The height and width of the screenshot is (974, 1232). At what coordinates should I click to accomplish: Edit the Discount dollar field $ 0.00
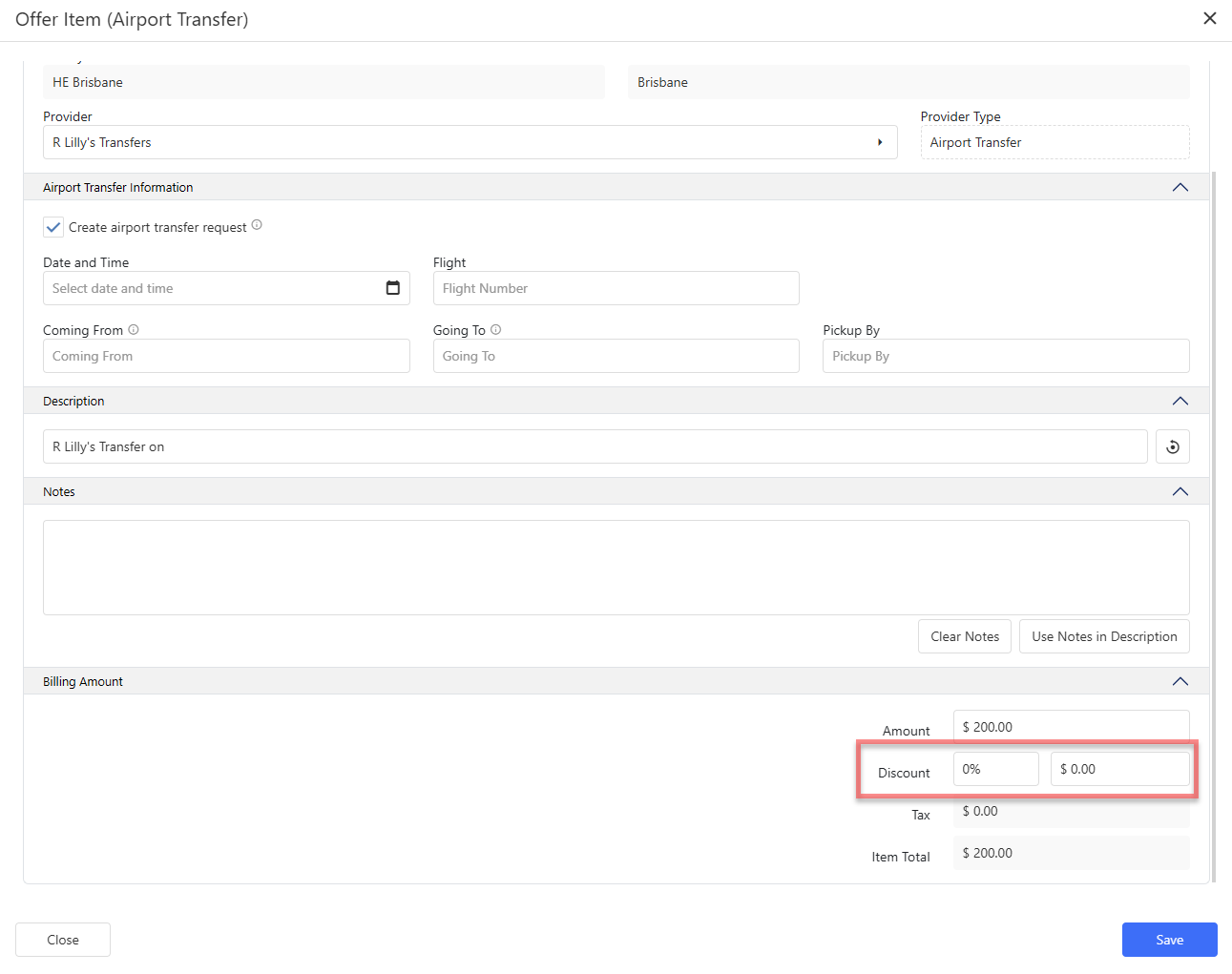(x=1120, y=769)
